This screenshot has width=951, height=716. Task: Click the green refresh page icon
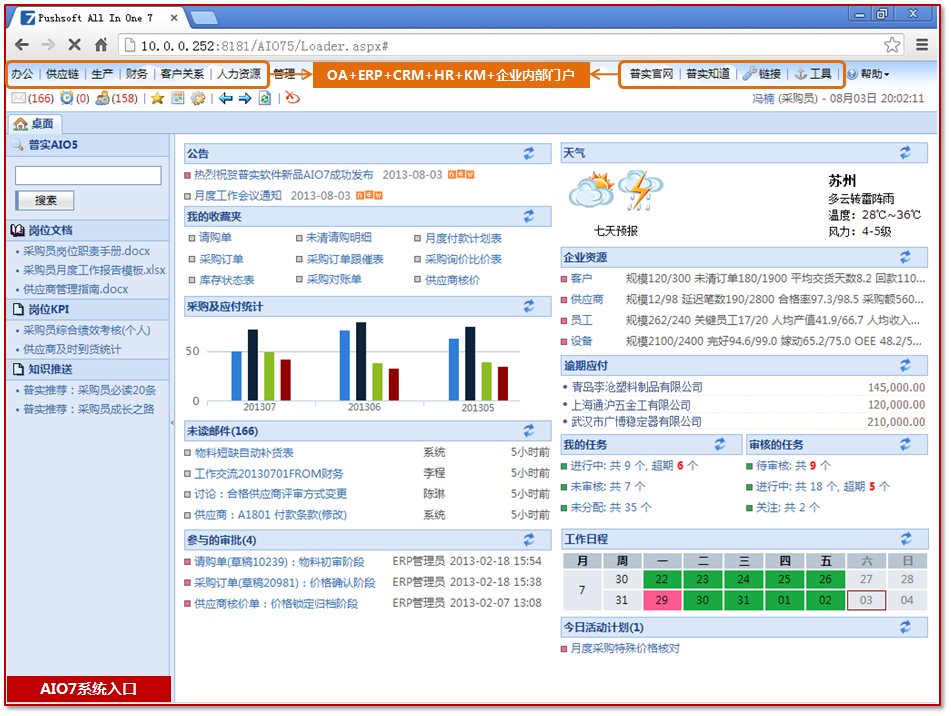pyautogui.click(x=265, y=98)
